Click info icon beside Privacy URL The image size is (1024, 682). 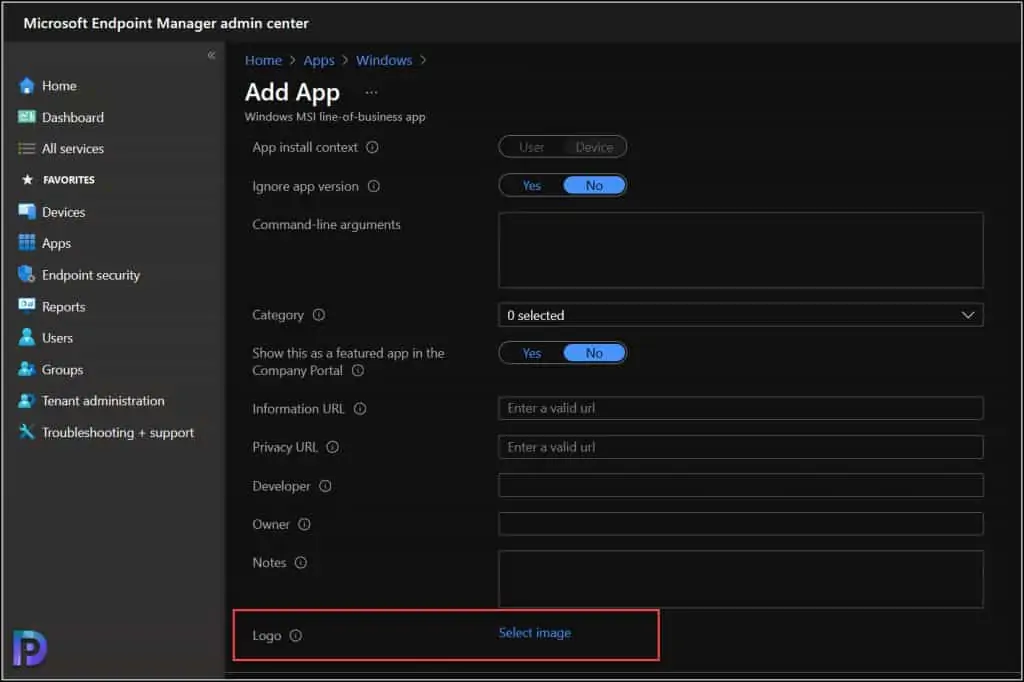pos(332,447)
